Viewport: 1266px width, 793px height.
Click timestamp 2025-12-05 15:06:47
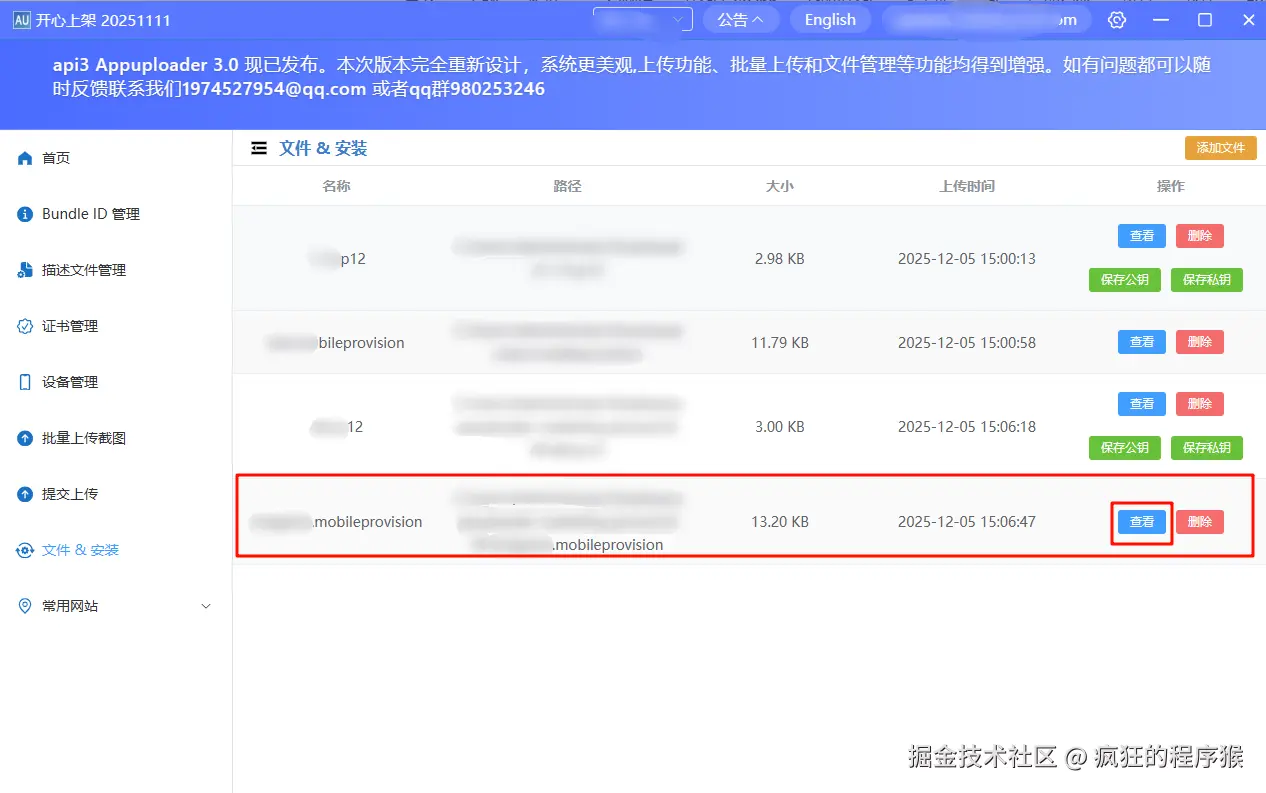(967, 522)
